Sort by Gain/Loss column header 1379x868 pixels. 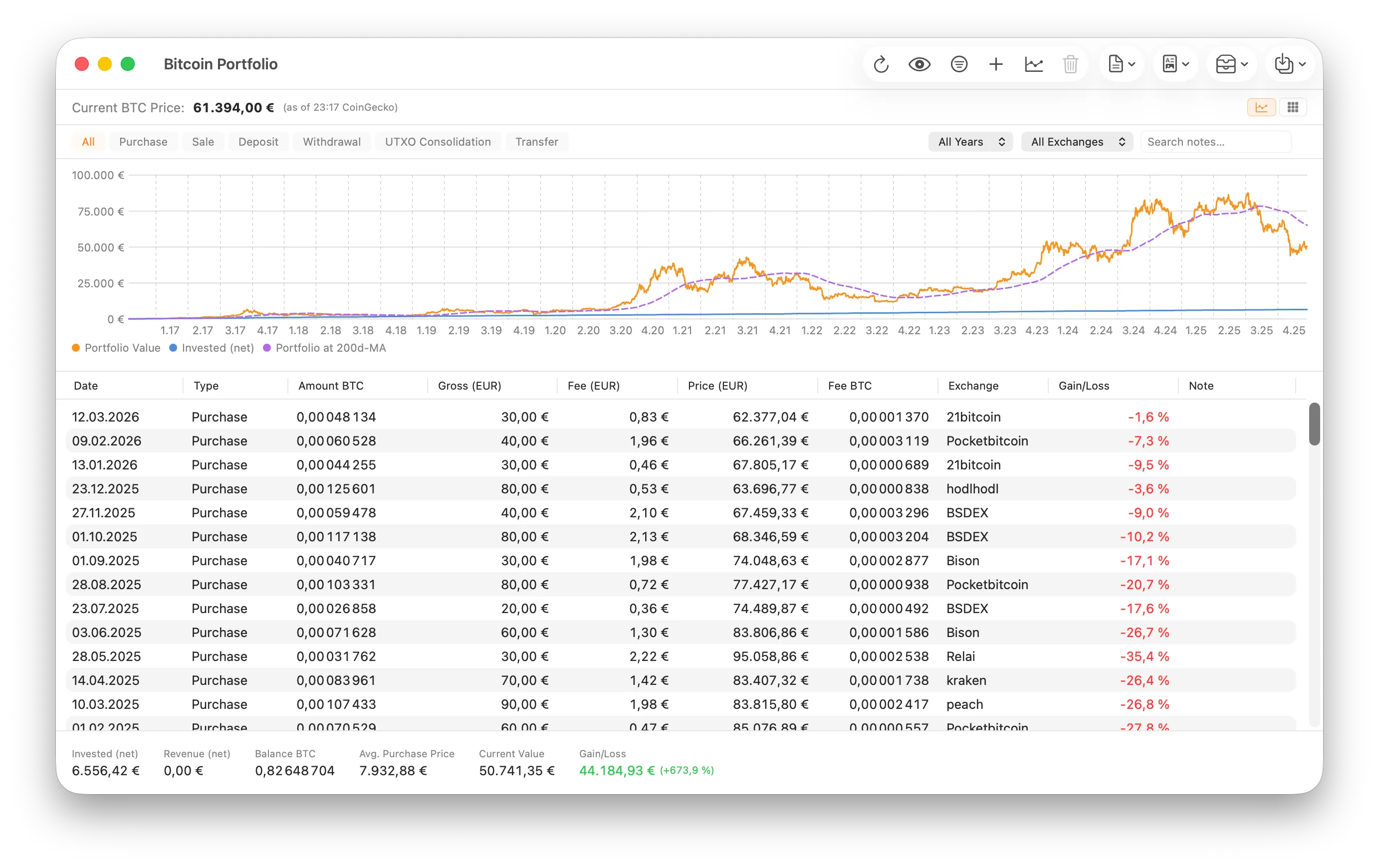tap(1084, 386)
